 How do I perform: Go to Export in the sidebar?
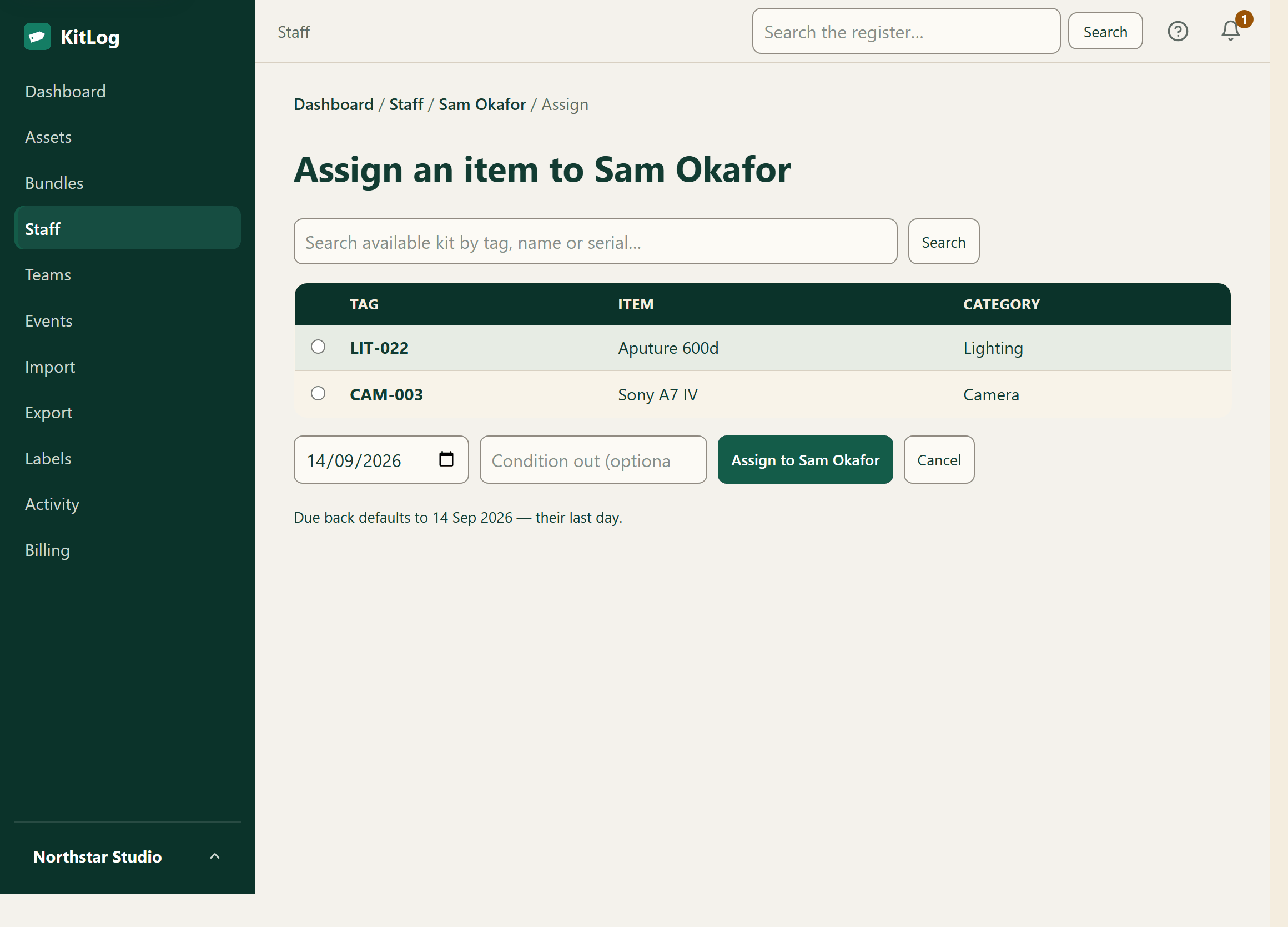[128, 412]
